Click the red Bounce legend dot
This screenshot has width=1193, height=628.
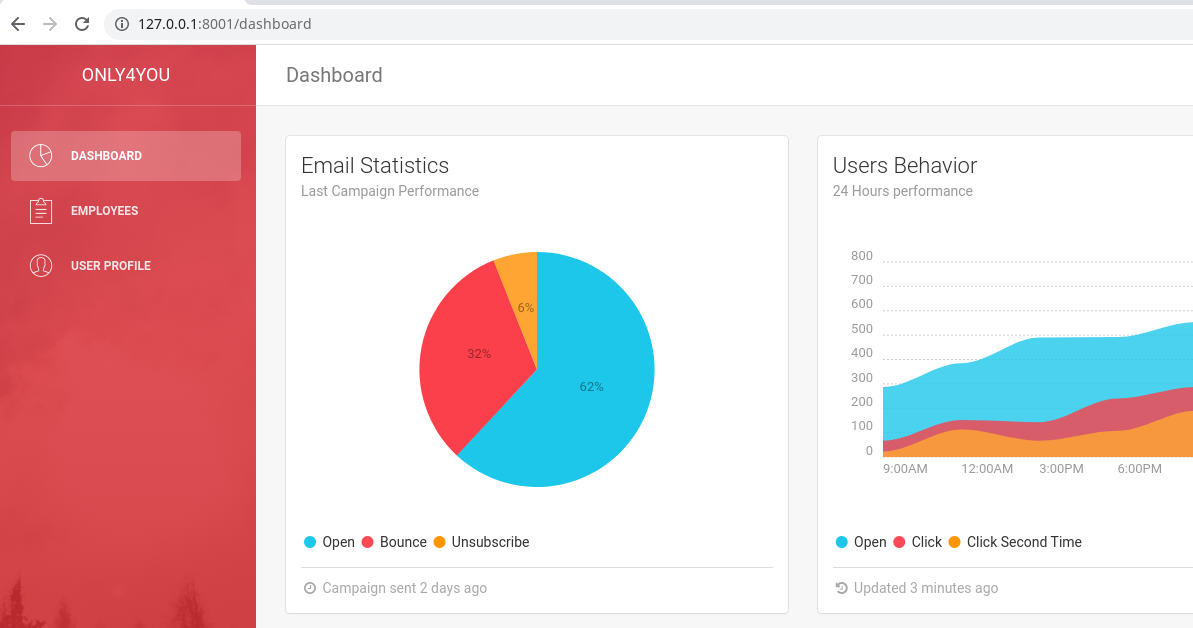point(367,542)
